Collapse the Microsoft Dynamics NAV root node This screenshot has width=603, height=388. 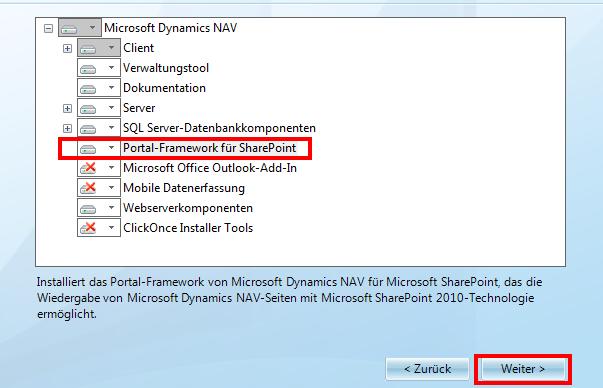click(48, 28)
